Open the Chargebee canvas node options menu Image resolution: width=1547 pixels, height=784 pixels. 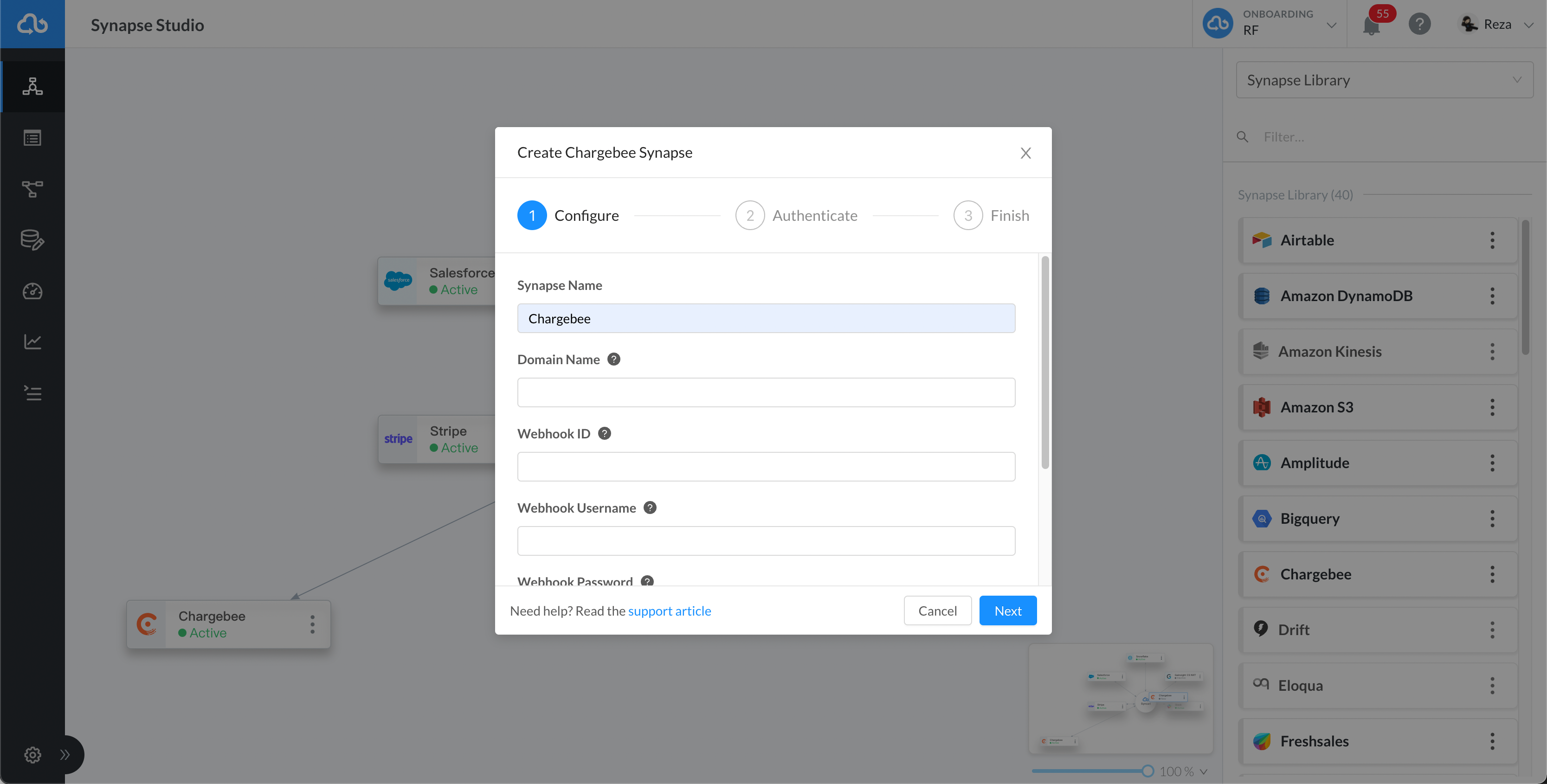(312, 624)
